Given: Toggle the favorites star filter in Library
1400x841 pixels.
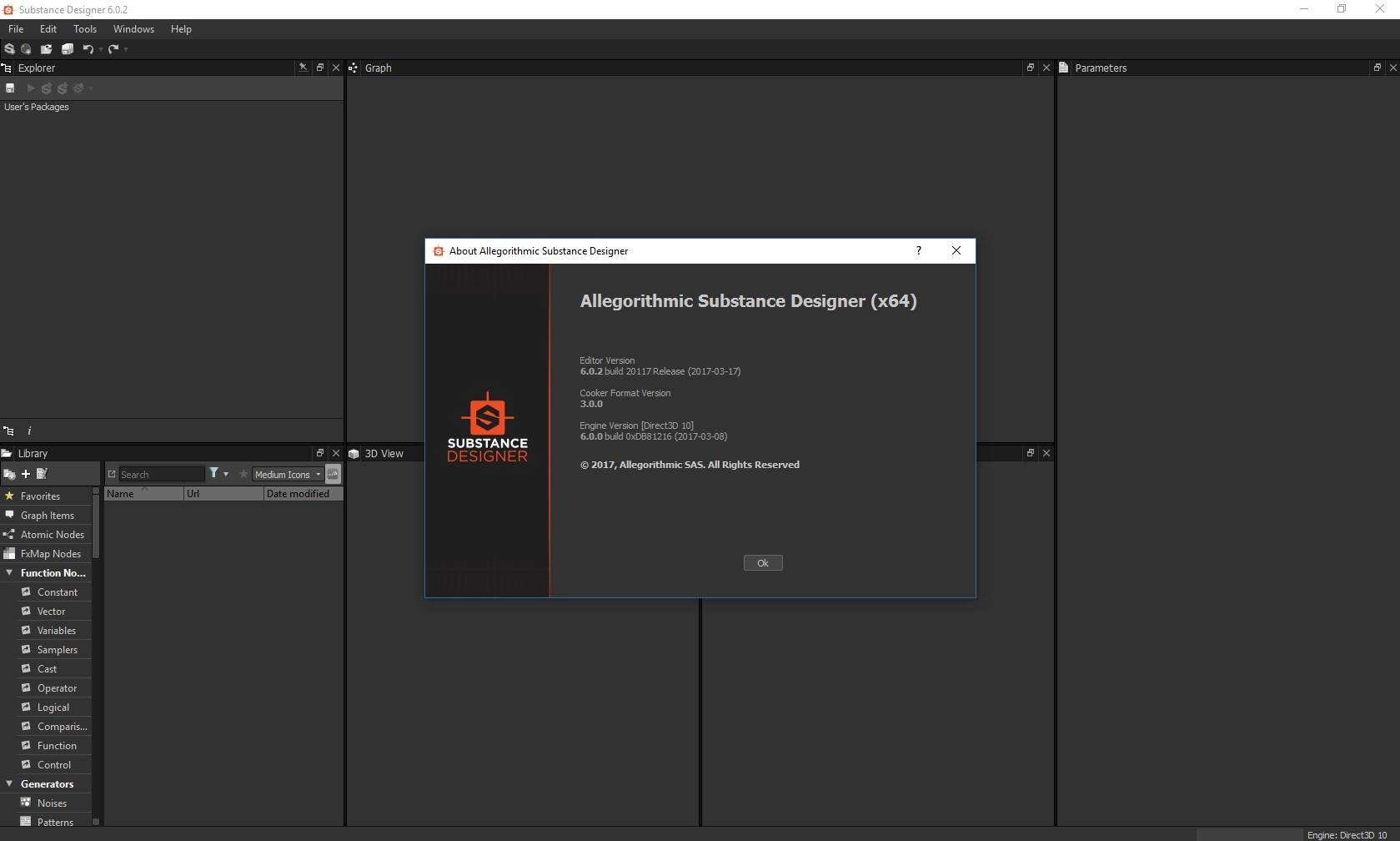Looking at the screenshot, I should click(243, 474).
